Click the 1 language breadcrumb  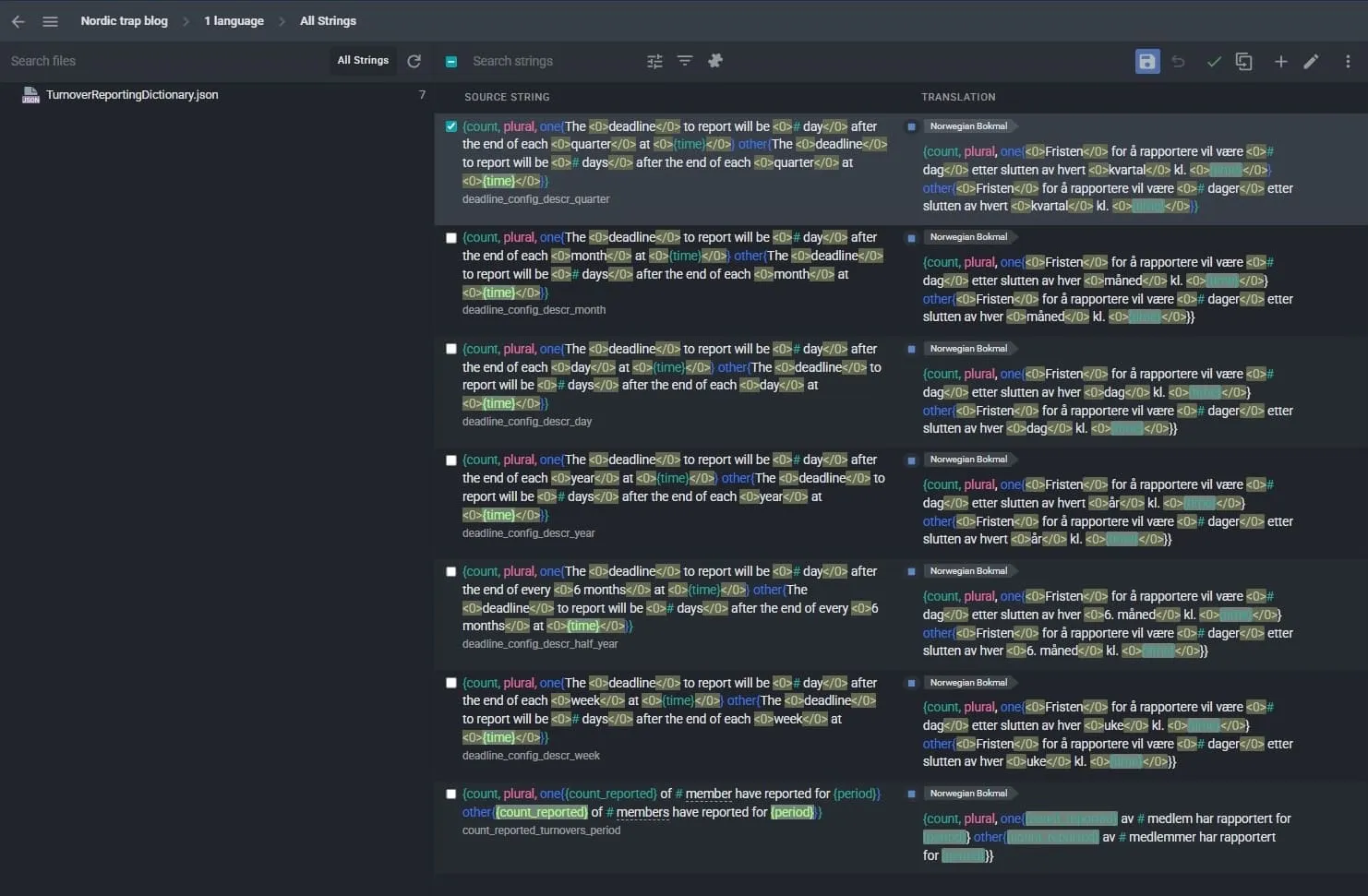pyautogui.click(x=234, y=20)
